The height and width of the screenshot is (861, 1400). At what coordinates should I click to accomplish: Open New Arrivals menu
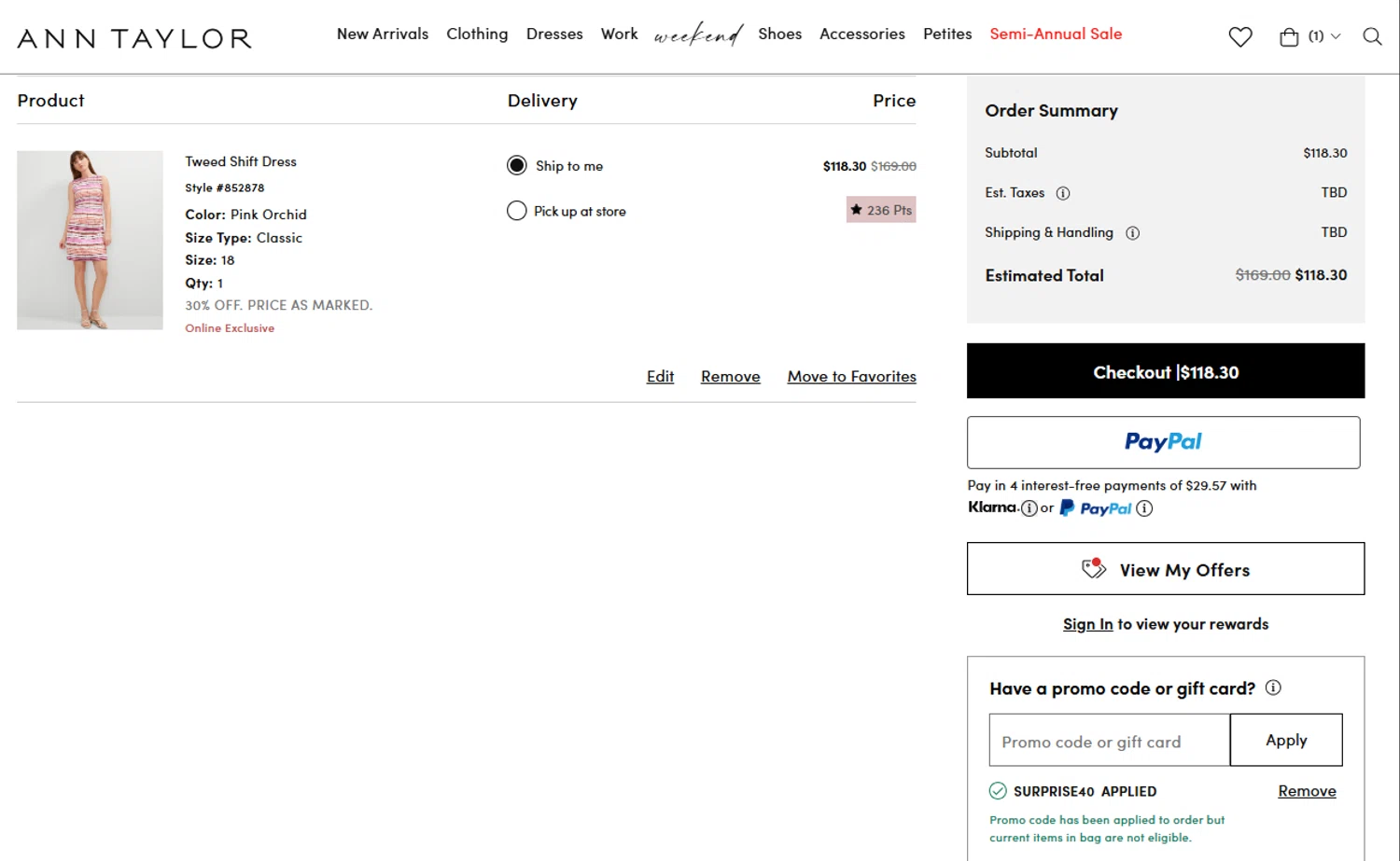click(x=383, y=34)
